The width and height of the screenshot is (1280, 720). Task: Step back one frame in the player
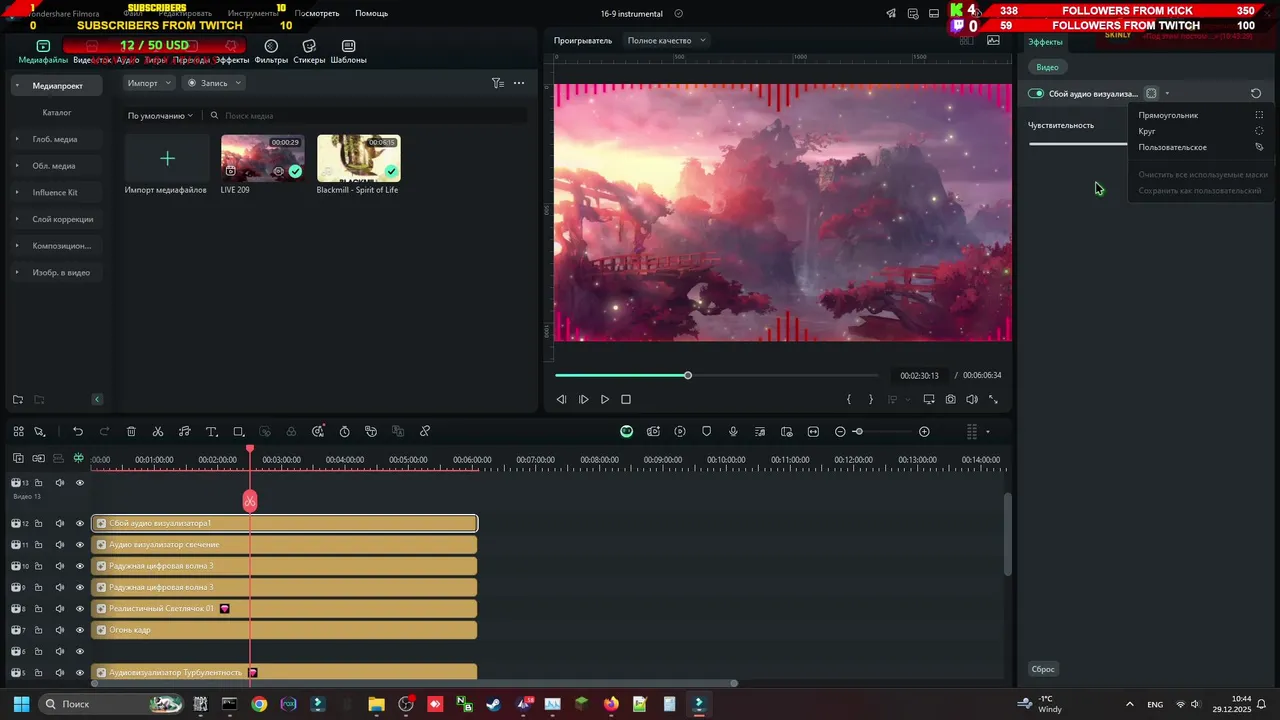tap(561, 399)
